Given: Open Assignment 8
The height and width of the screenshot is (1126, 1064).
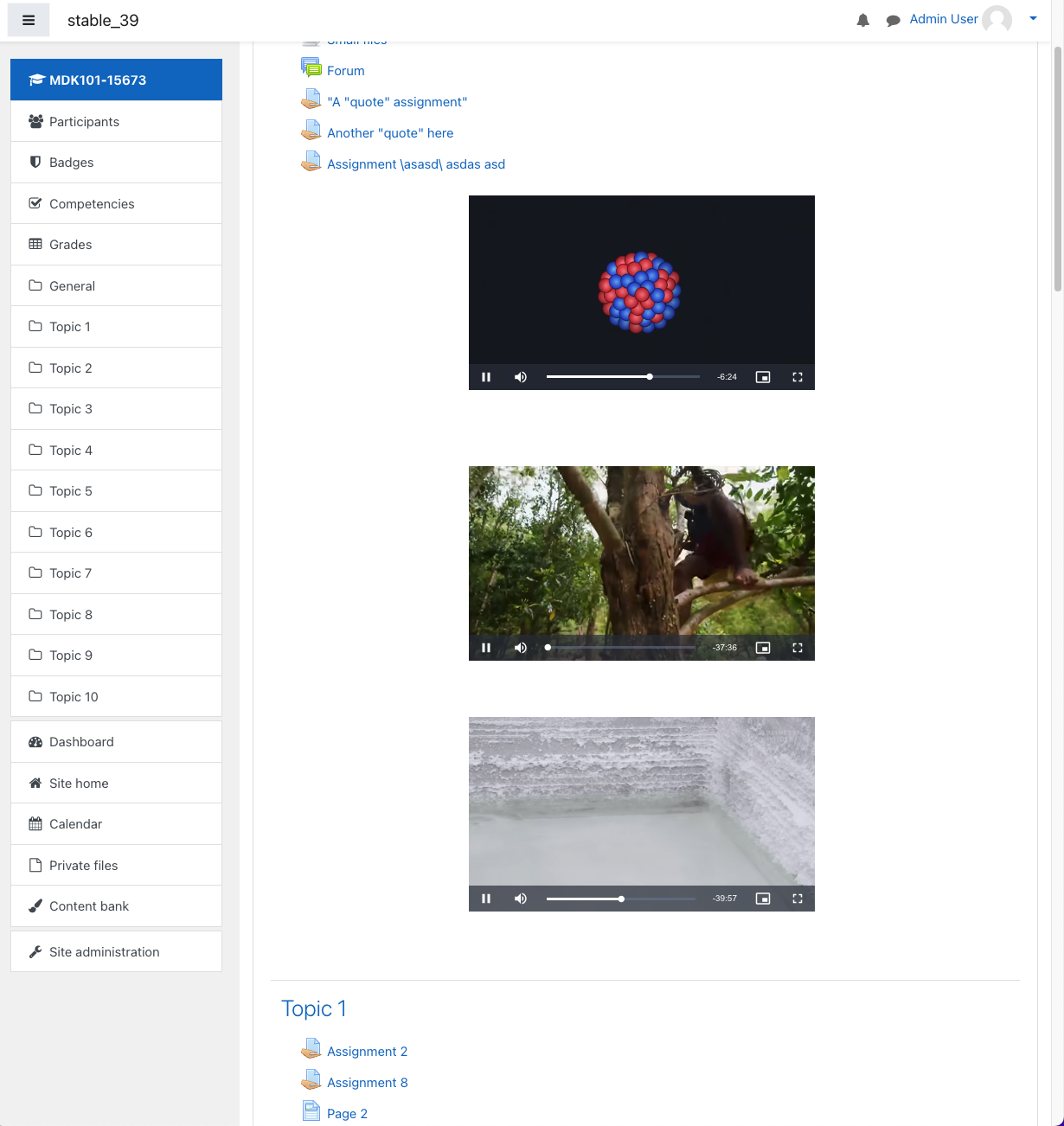Looking at the screenshot, I should click(x=367, y=1083).
